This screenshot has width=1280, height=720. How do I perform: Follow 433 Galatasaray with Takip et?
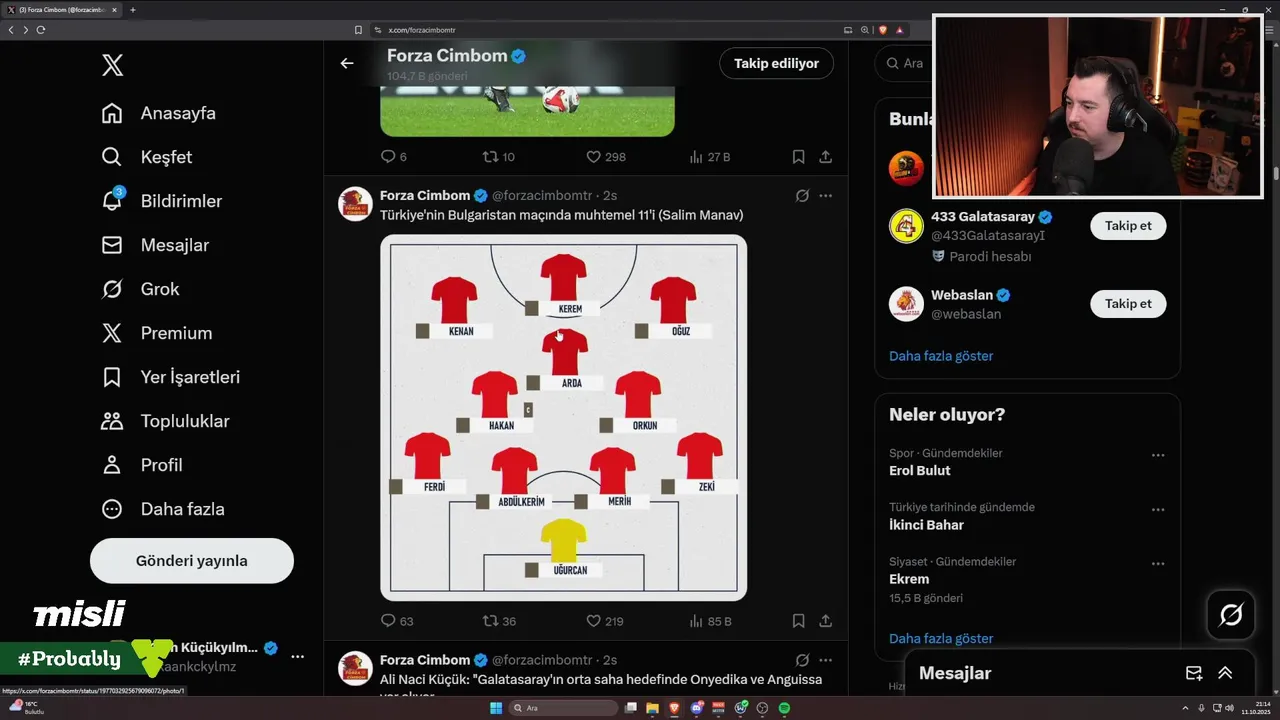point(1128,226)
